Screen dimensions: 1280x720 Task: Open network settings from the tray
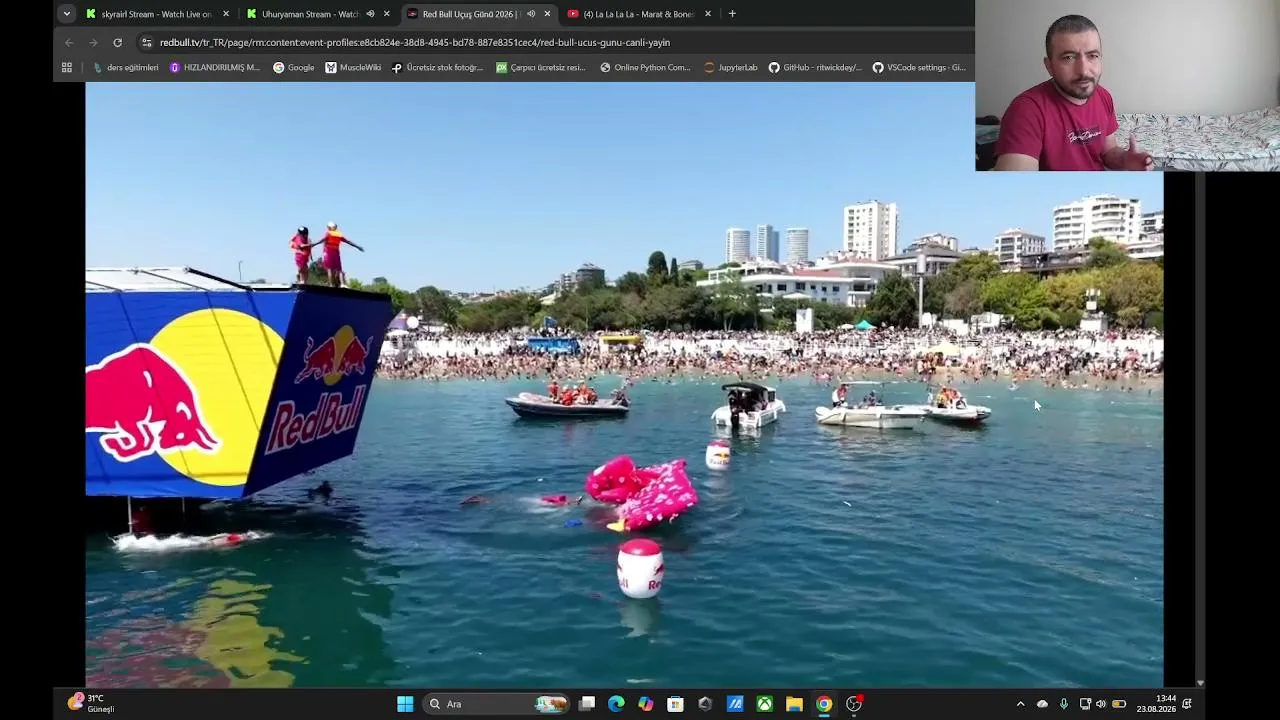click(x=1085, y=704)
